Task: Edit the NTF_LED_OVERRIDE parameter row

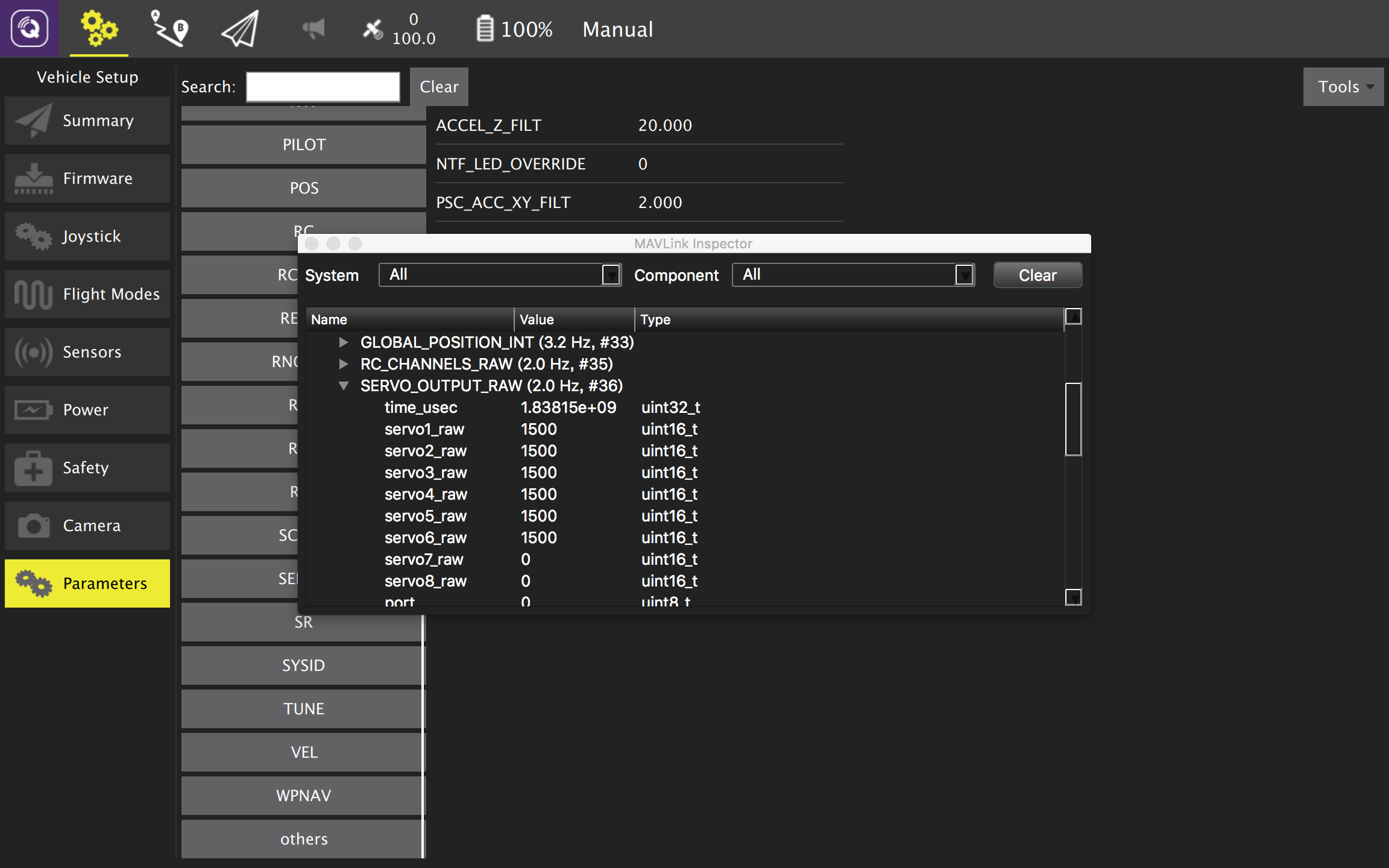Action: [639, 164]
